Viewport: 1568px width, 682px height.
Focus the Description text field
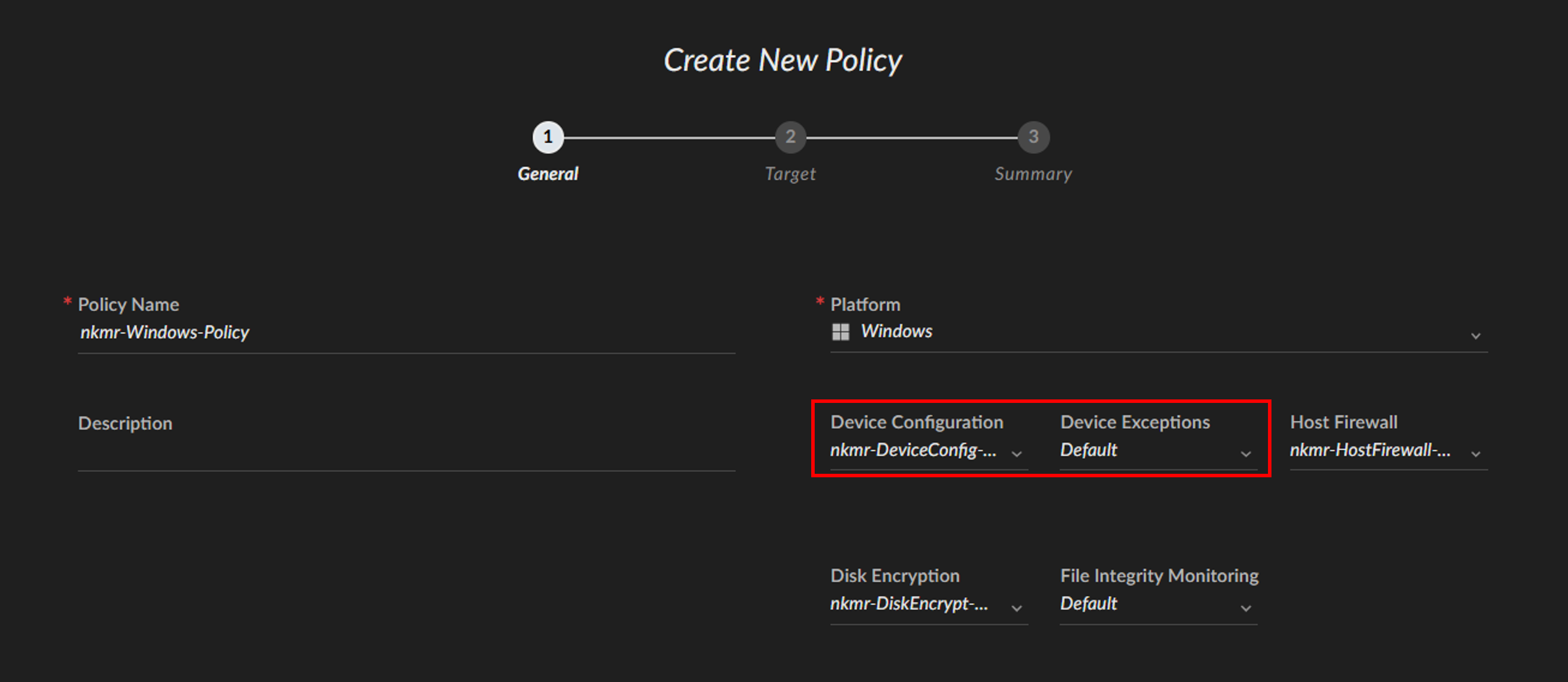click(x=406, y=452)
